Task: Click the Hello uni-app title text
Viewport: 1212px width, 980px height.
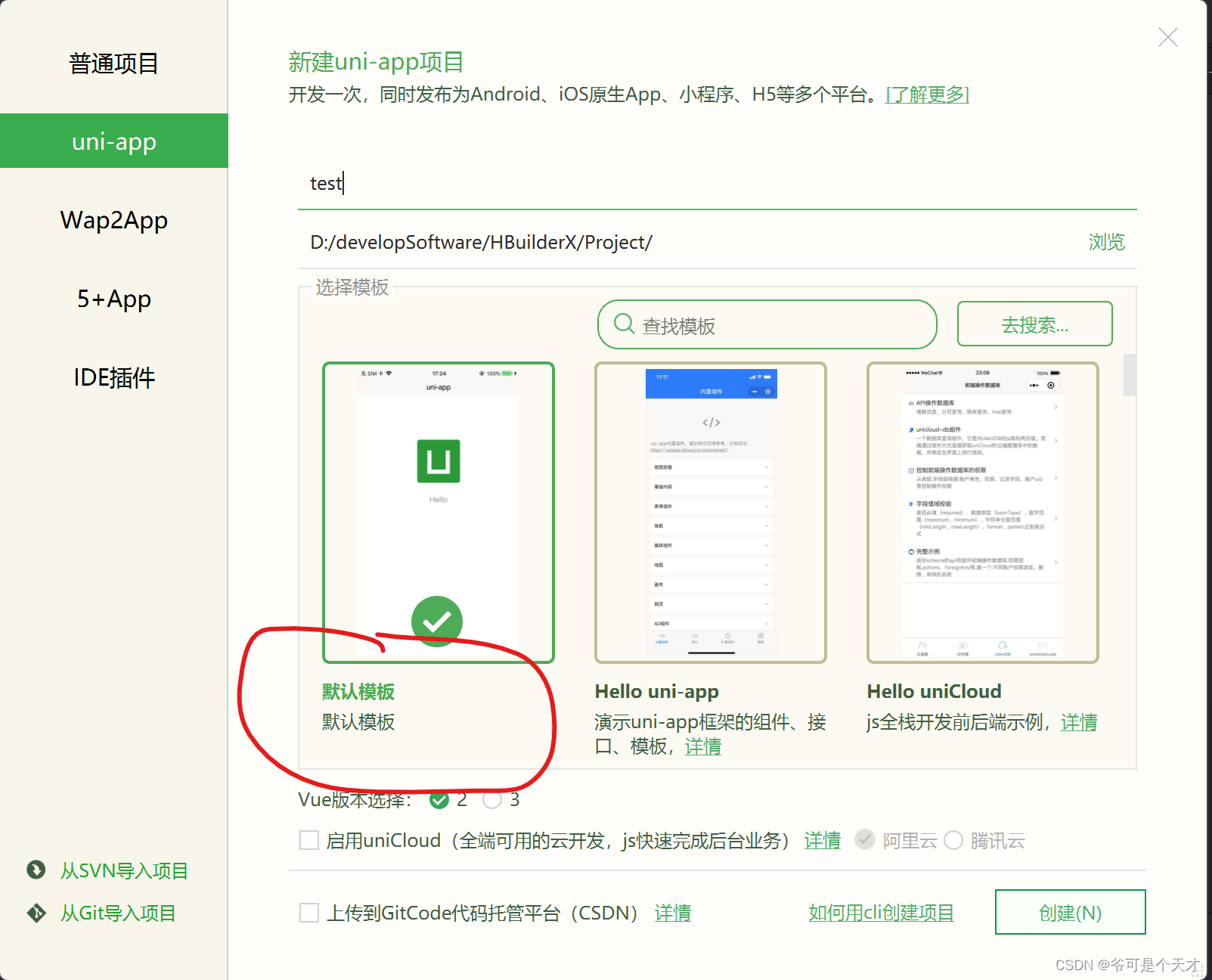Action: coord(657,692)
